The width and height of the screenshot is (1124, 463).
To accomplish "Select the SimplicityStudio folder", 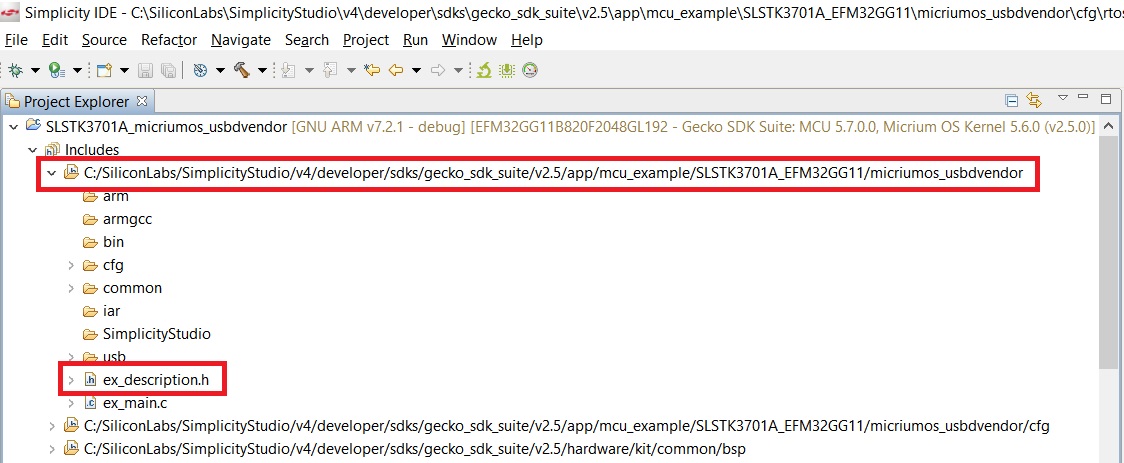I will click(x=156, y=334).
